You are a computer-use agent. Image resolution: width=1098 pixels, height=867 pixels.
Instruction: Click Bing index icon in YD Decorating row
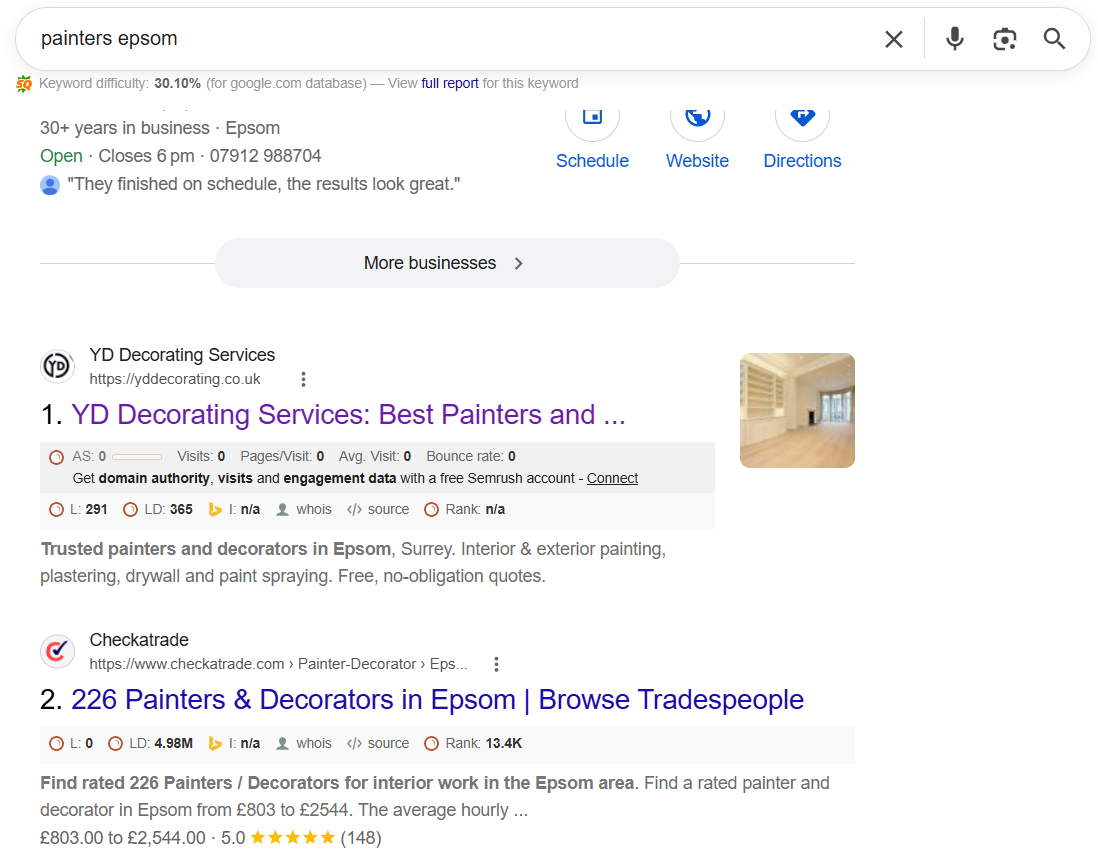point(215,510)
